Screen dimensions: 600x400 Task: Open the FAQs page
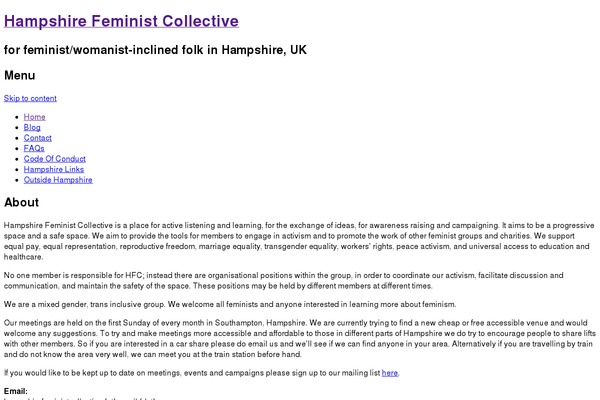[34, 149]
